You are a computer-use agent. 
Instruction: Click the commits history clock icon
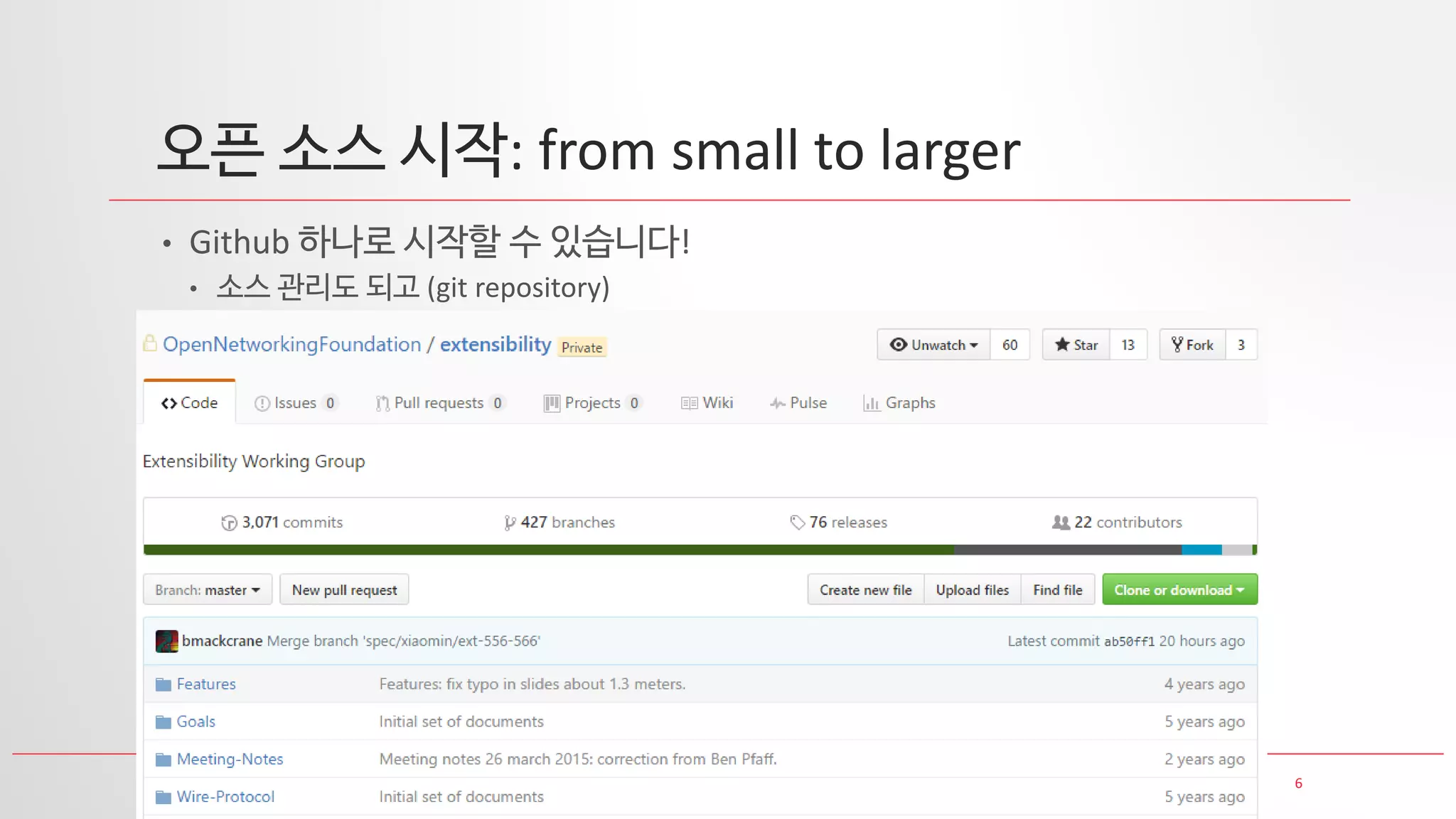(x=229, y=523)
